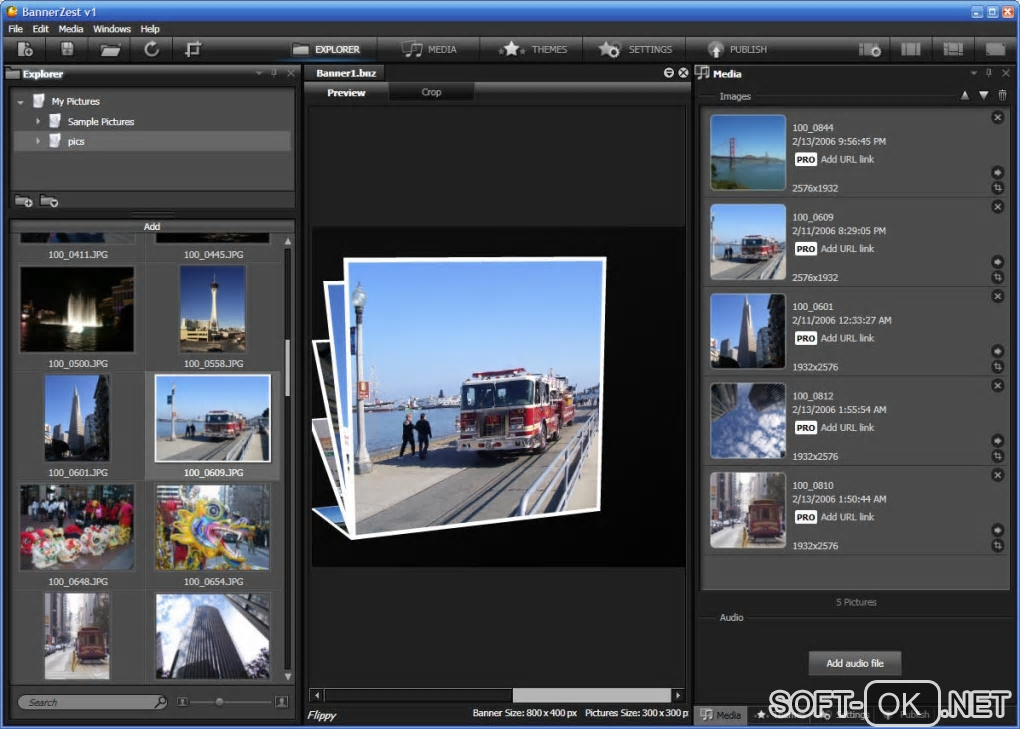Crop image 100_0601 in media list

click(997, 367)
